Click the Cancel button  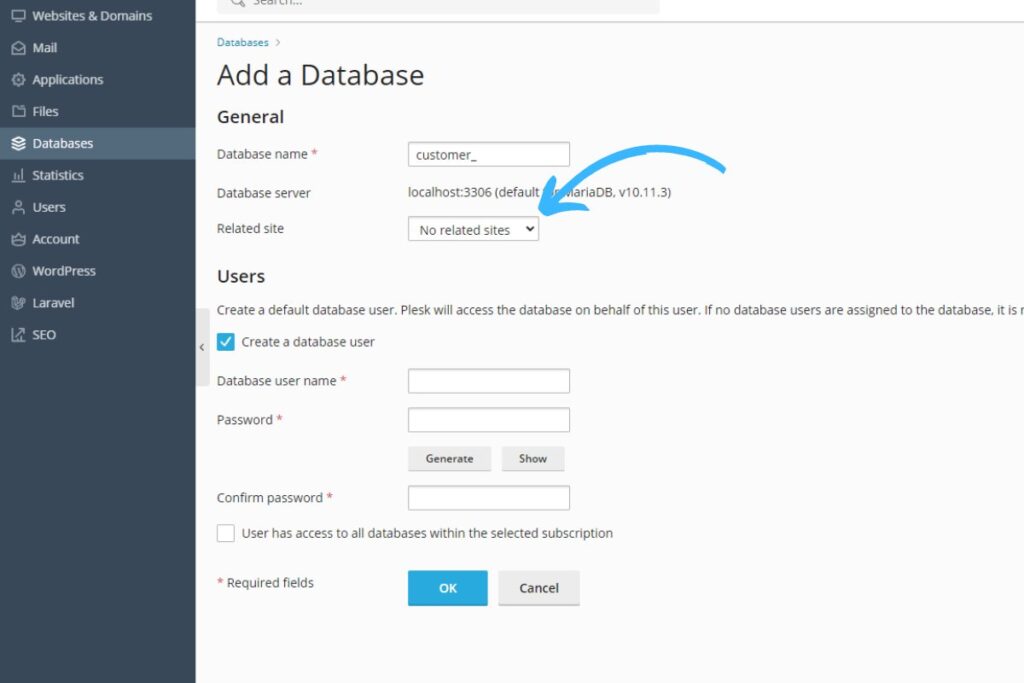coord(539,588)
